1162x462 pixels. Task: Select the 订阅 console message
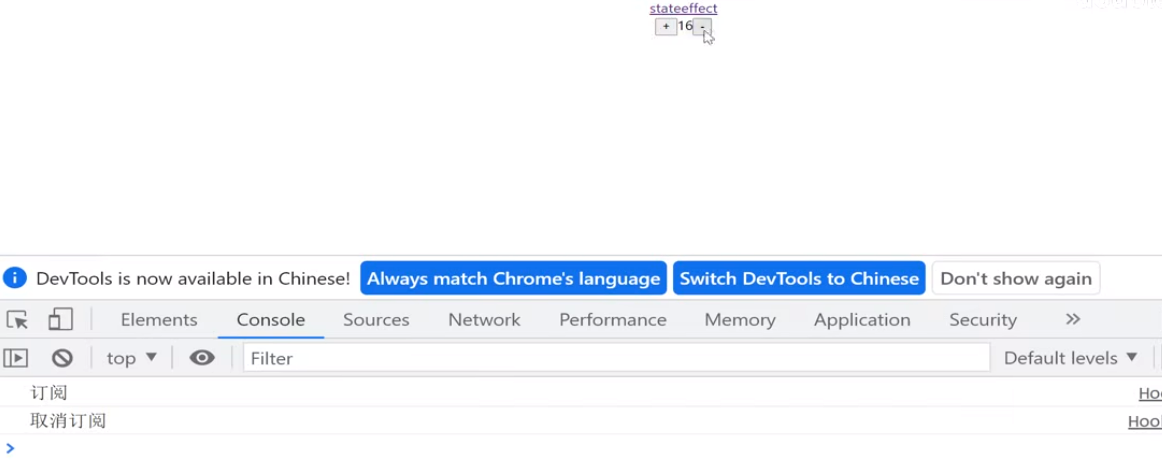49,393
